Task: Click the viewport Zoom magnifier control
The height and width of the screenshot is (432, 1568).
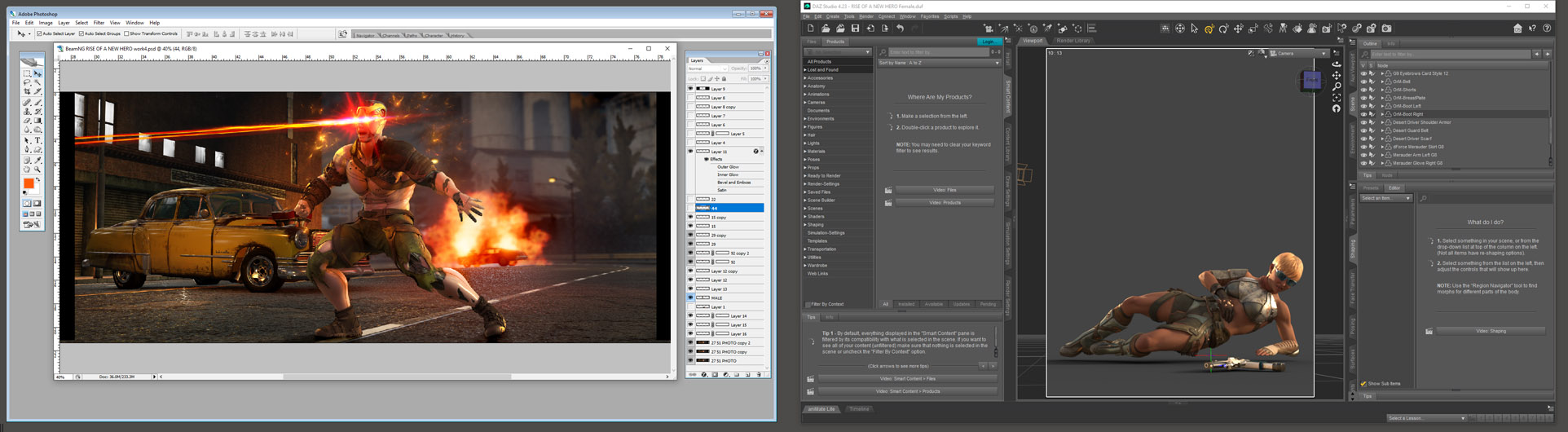Action: click(x=1337, y=86)
